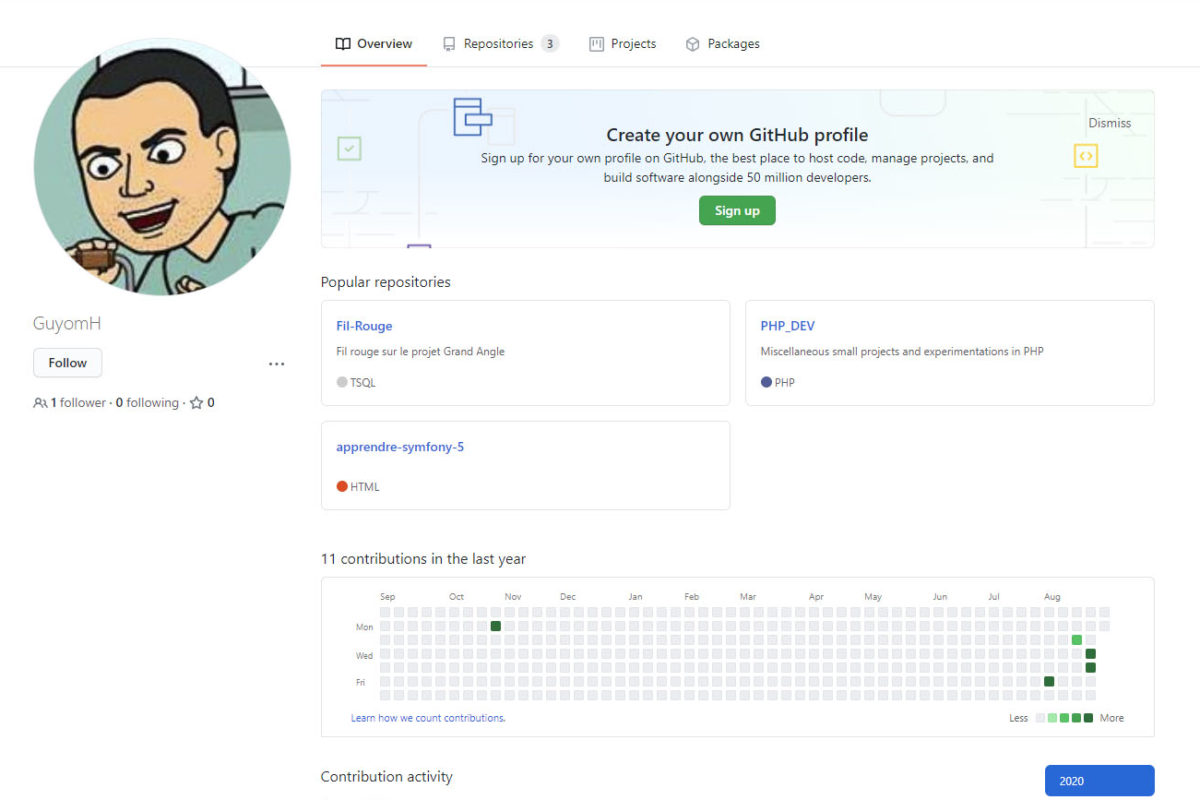Viewport: 1200px width, 800px height.
Task: Click the Repositories count badge 3
Action: tap(550, 43)
